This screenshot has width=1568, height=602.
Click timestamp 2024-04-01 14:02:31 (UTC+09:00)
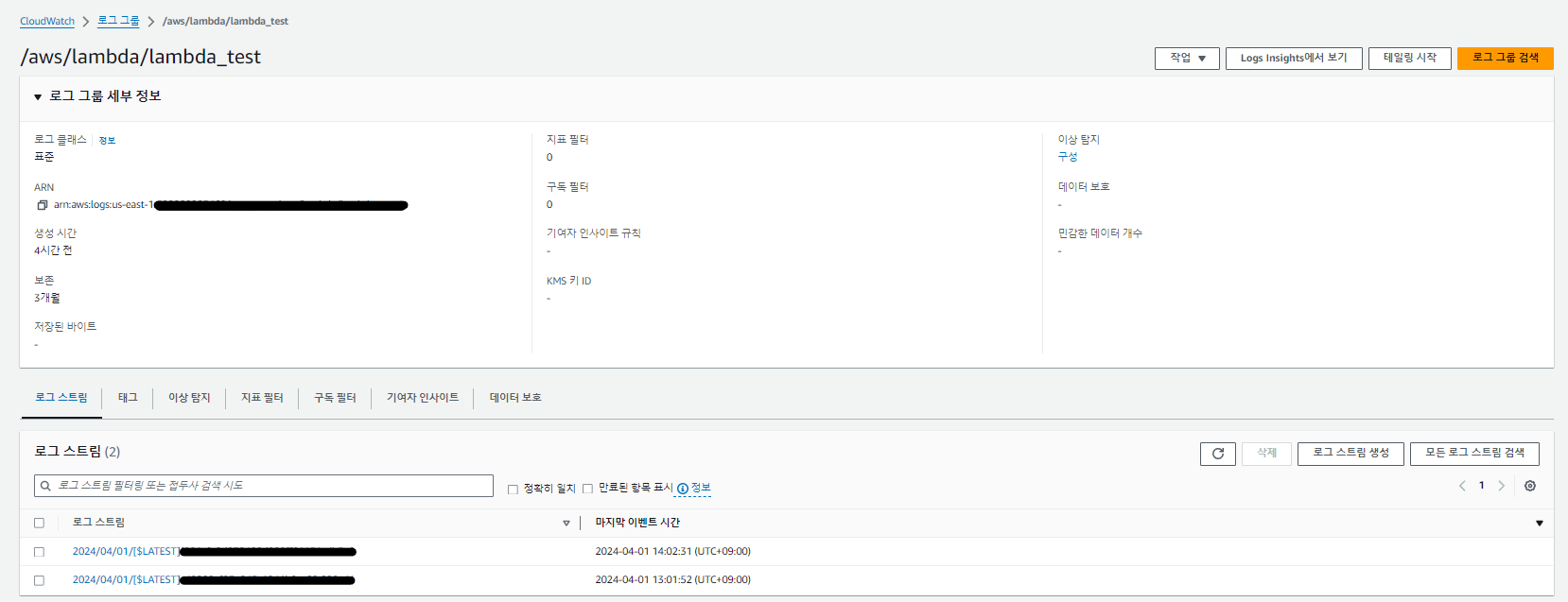(x=672, y=552)
